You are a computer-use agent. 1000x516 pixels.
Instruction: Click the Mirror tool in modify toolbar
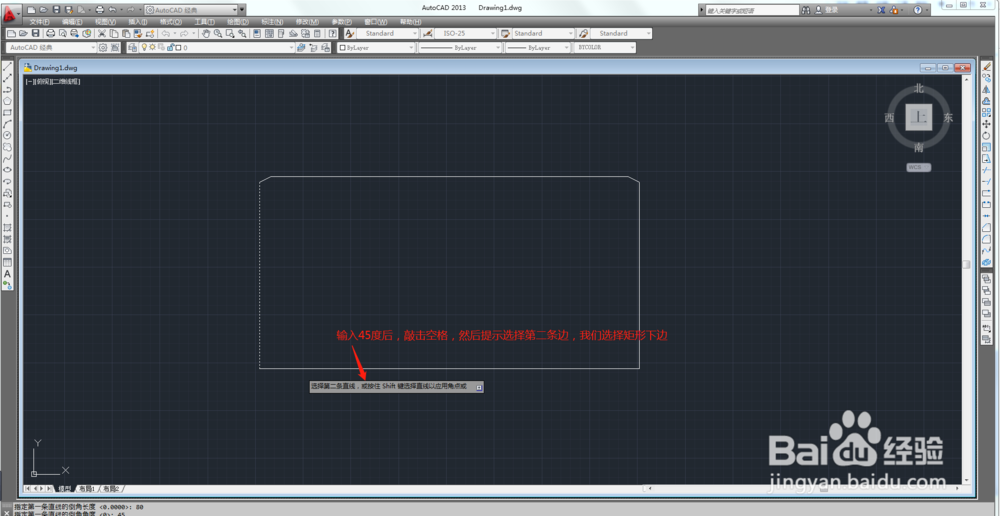[987, 89]
